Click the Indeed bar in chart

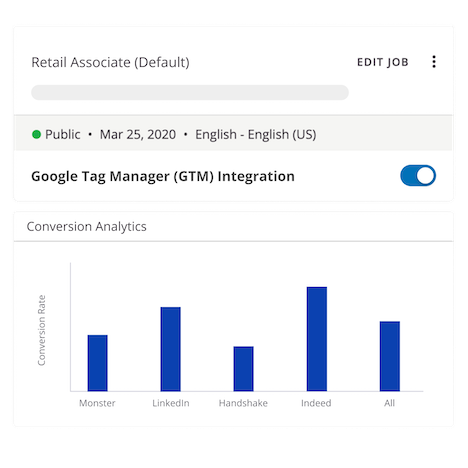[317, 339]
